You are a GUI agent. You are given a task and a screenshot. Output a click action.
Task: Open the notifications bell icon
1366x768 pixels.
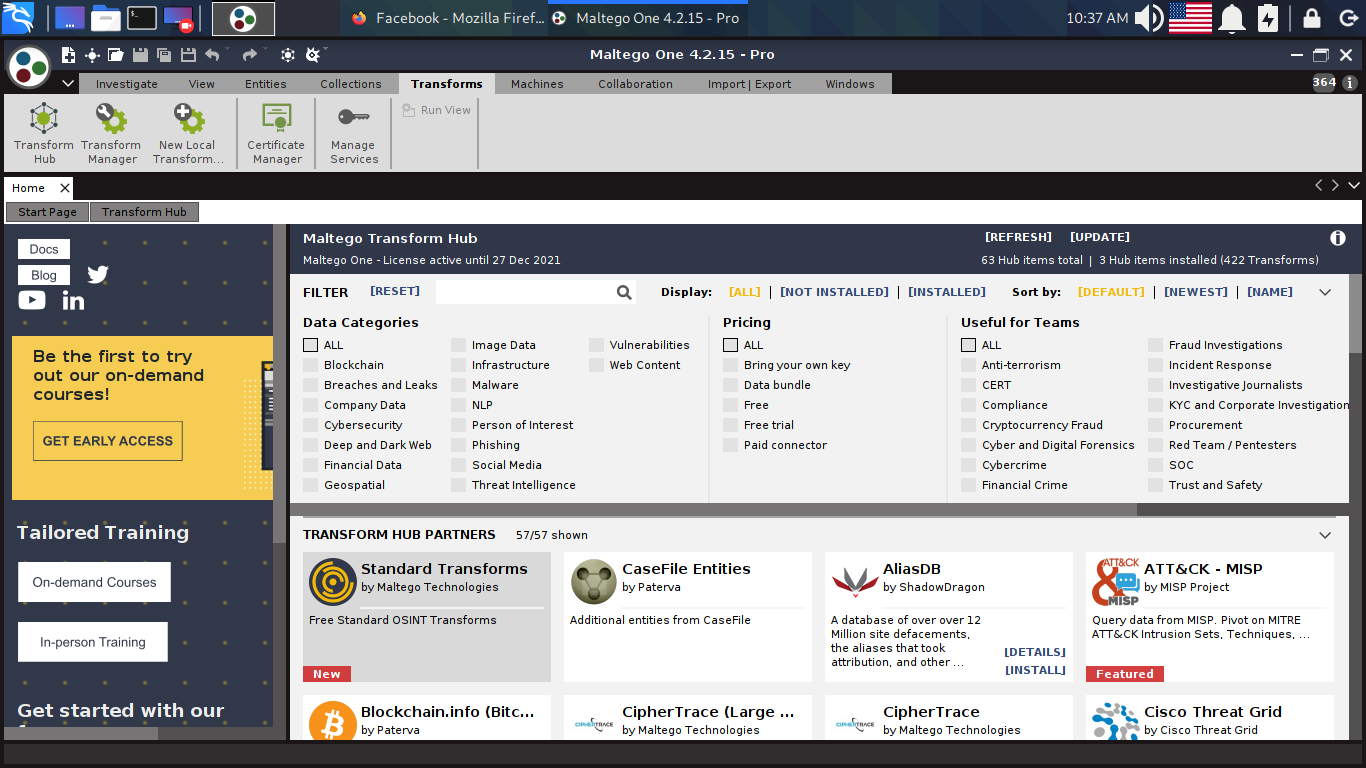tap(1232, 18)
